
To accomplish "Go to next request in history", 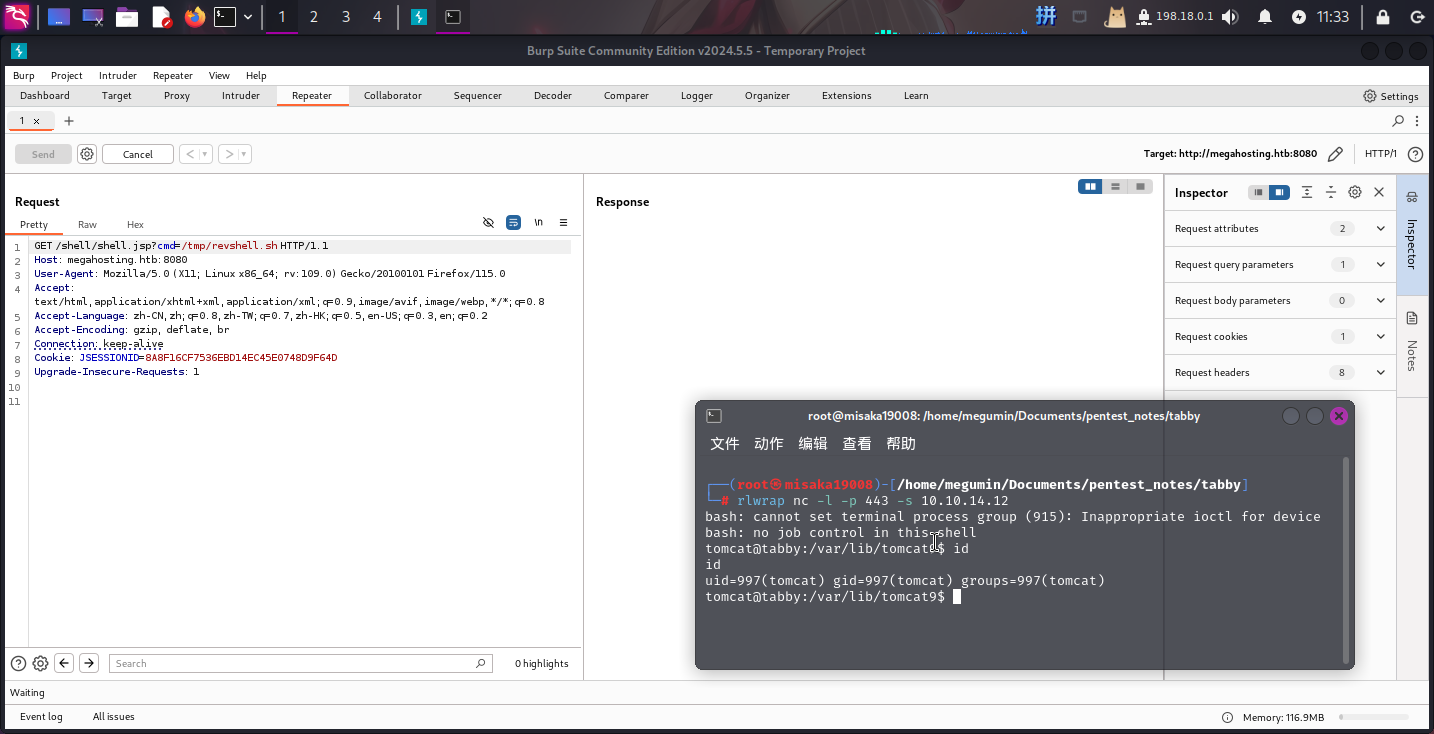I will click(229, 154).
